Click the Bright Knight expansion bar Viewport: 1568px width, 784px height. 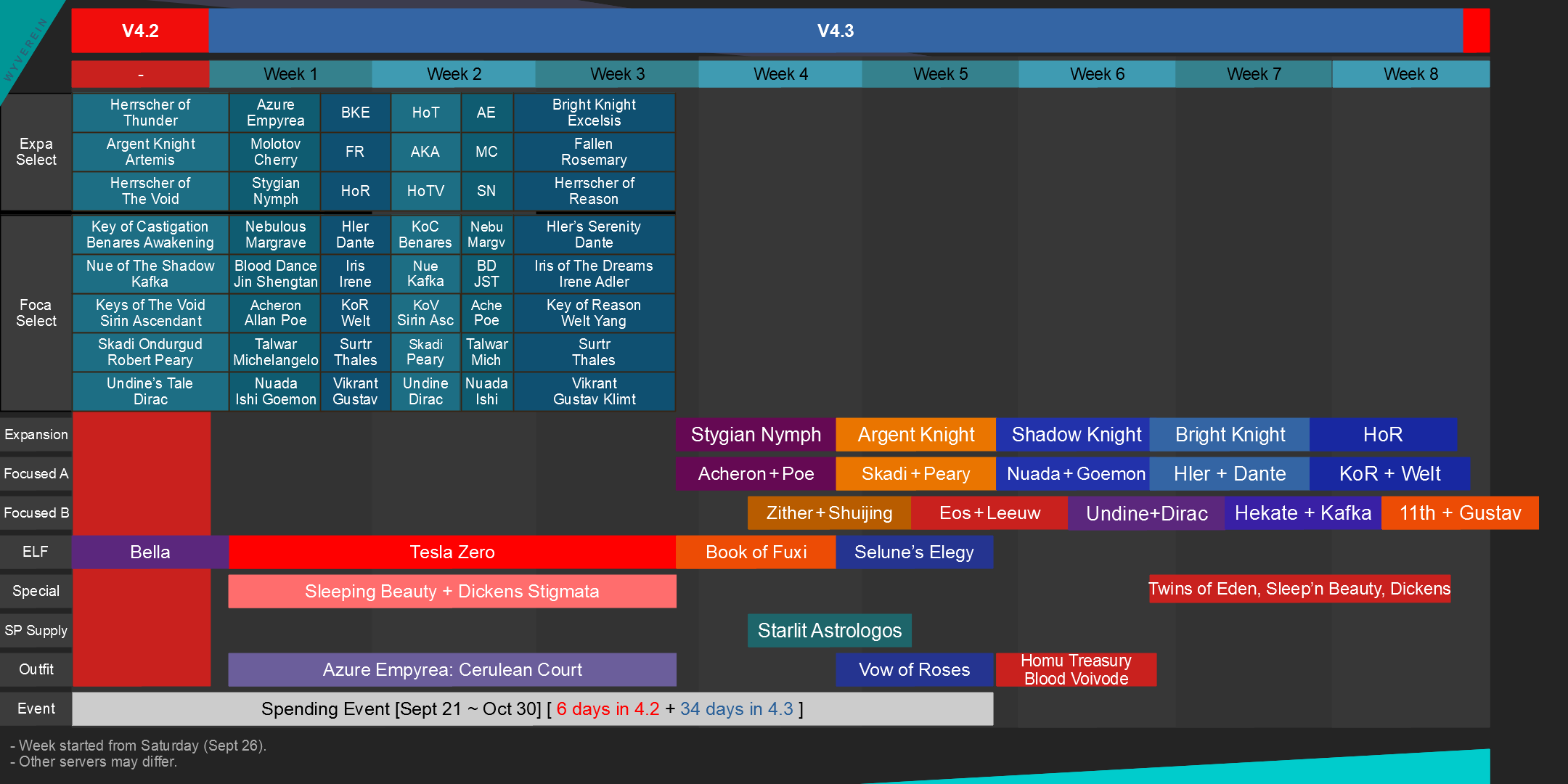(x=1230, y=434)
